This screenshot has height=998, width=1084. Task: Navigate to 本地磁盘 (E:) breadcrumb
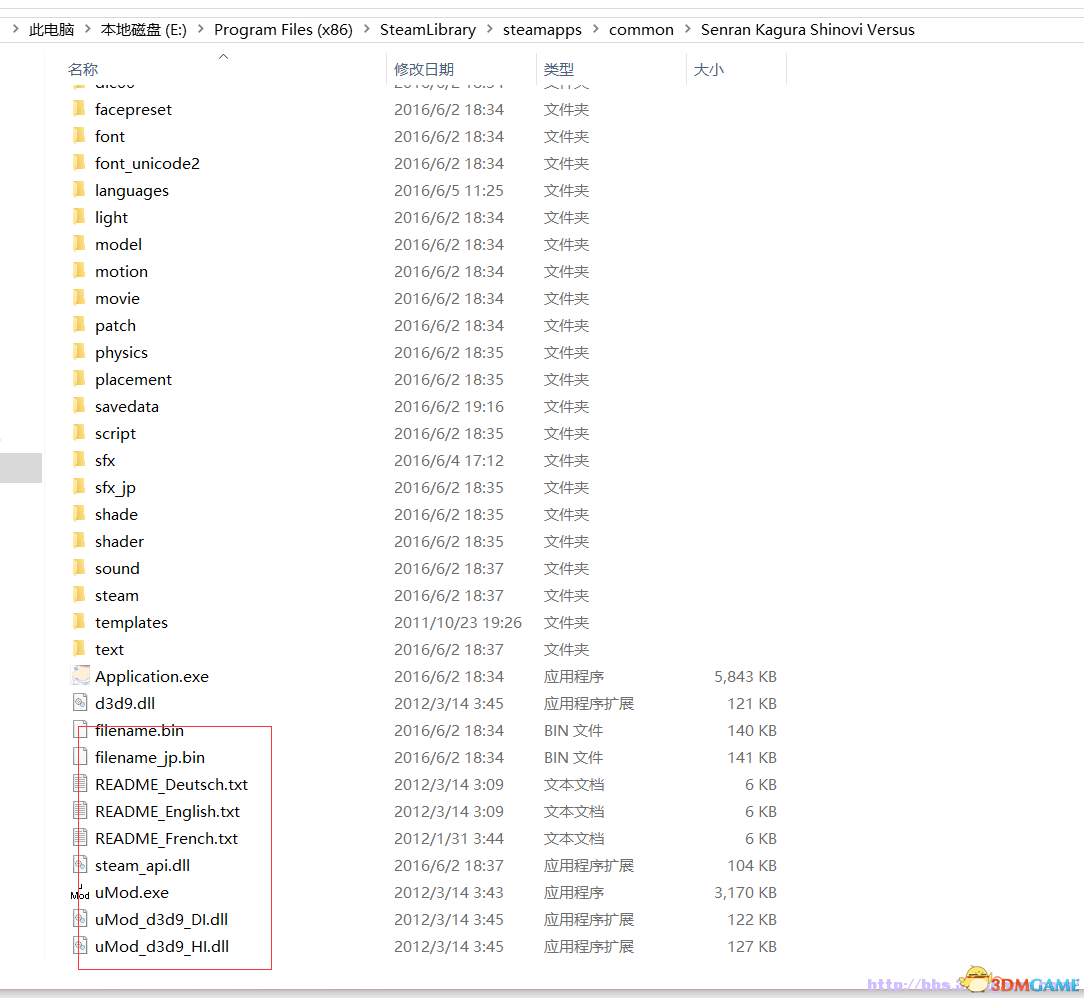coord(144,30)
